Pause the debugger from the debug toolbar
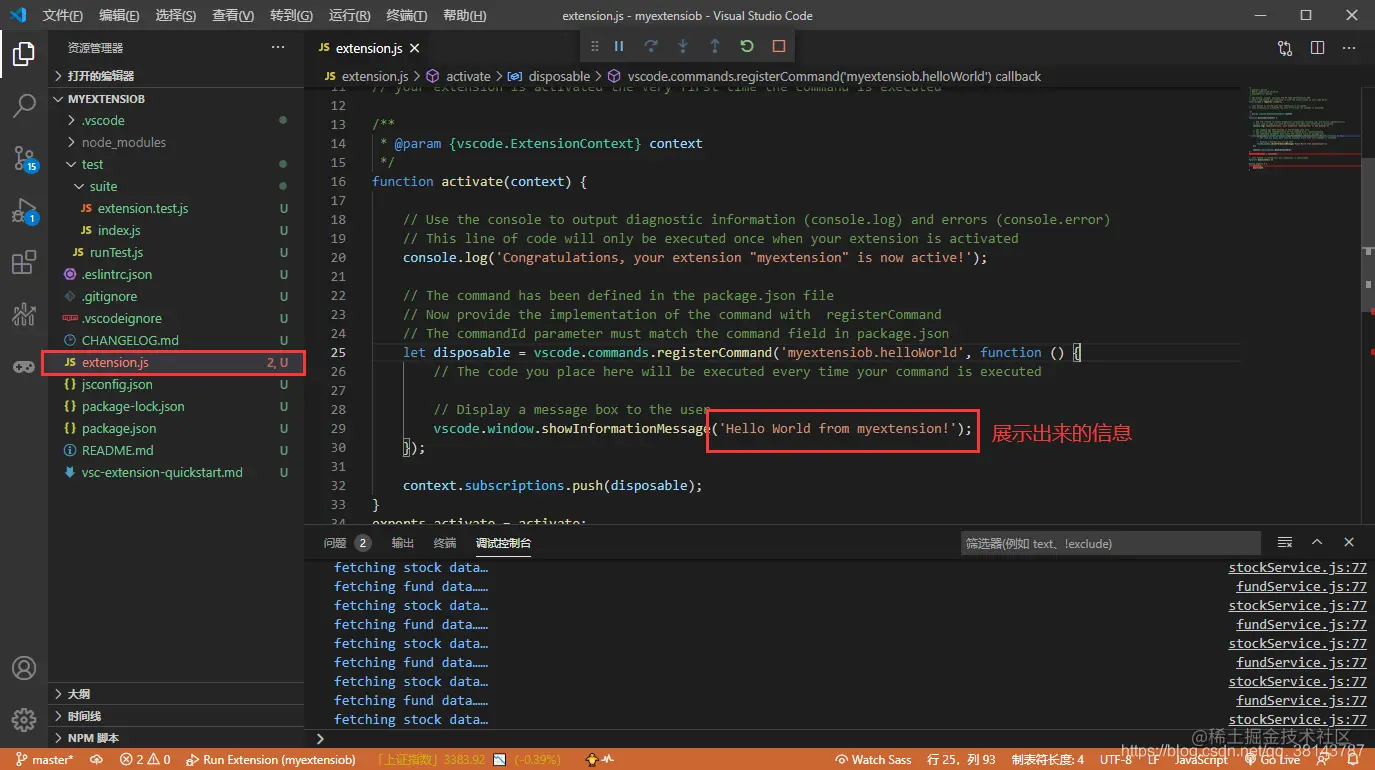1375x770 pixels. [x=619, y=46]
